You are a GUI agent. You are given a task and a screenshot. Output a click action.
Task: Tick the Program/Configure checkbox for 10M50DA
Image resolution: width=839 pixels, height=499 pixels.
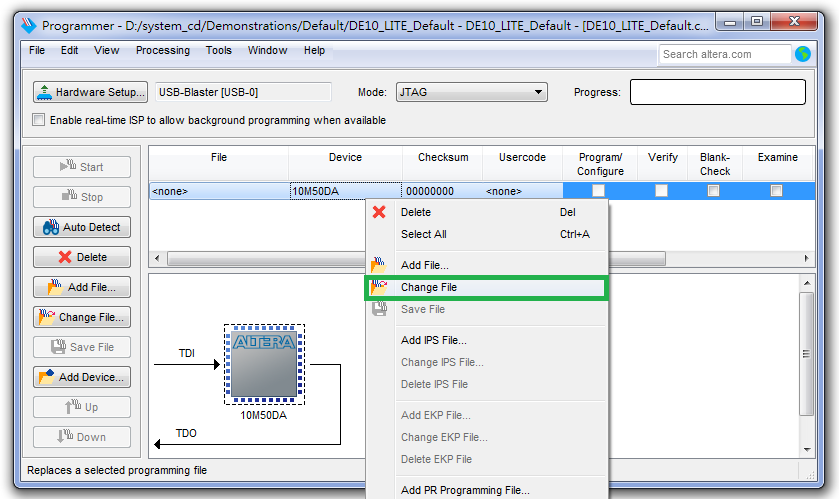click(x=598, y=191)
